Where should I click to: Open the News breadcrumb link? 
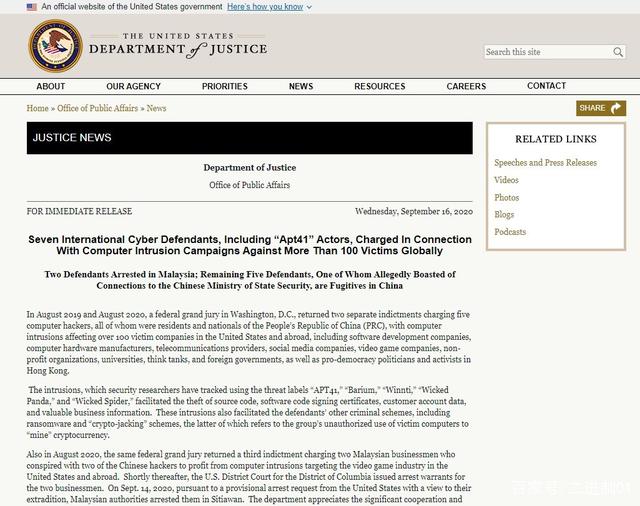click(156, 108)
